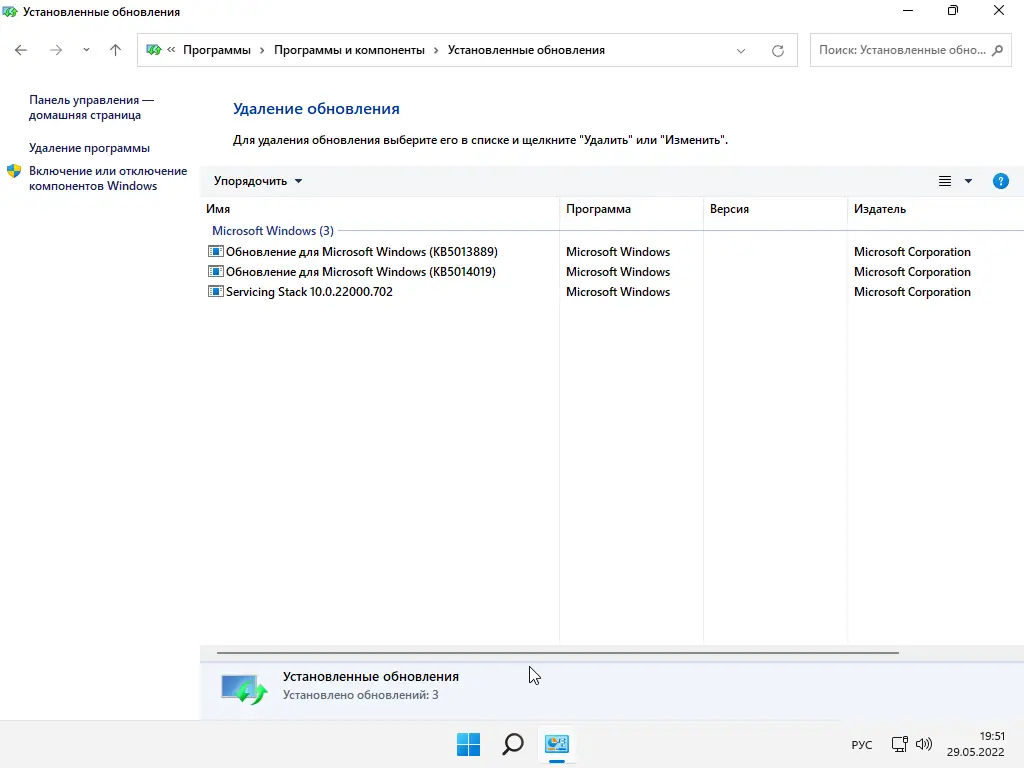Click the icon beside Servicing Stack 10.0.22000.702

pyautogui.click(x=214, y=291)
